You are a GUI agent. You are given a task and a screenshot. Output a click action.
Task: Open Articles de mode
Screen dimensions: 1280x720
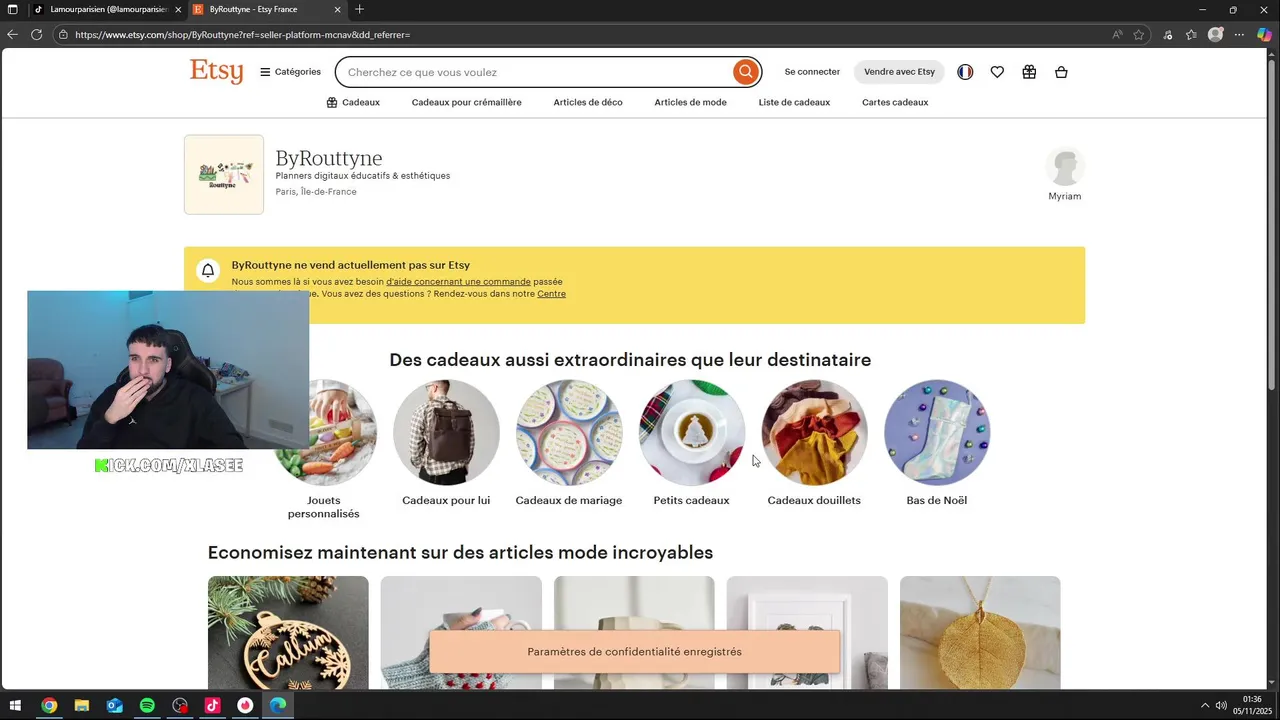pyautogui.click(x=690, y=102)
